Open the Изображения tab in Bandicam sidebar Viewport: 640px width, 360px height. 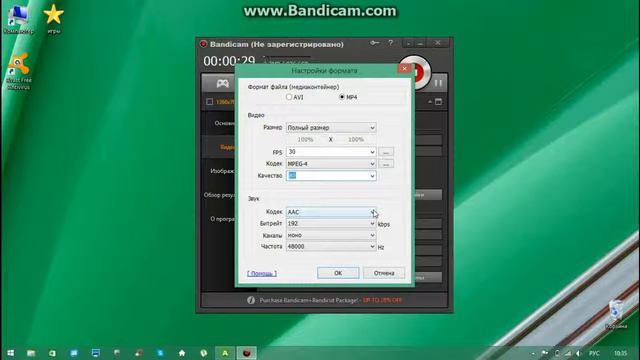coord(222,171)
